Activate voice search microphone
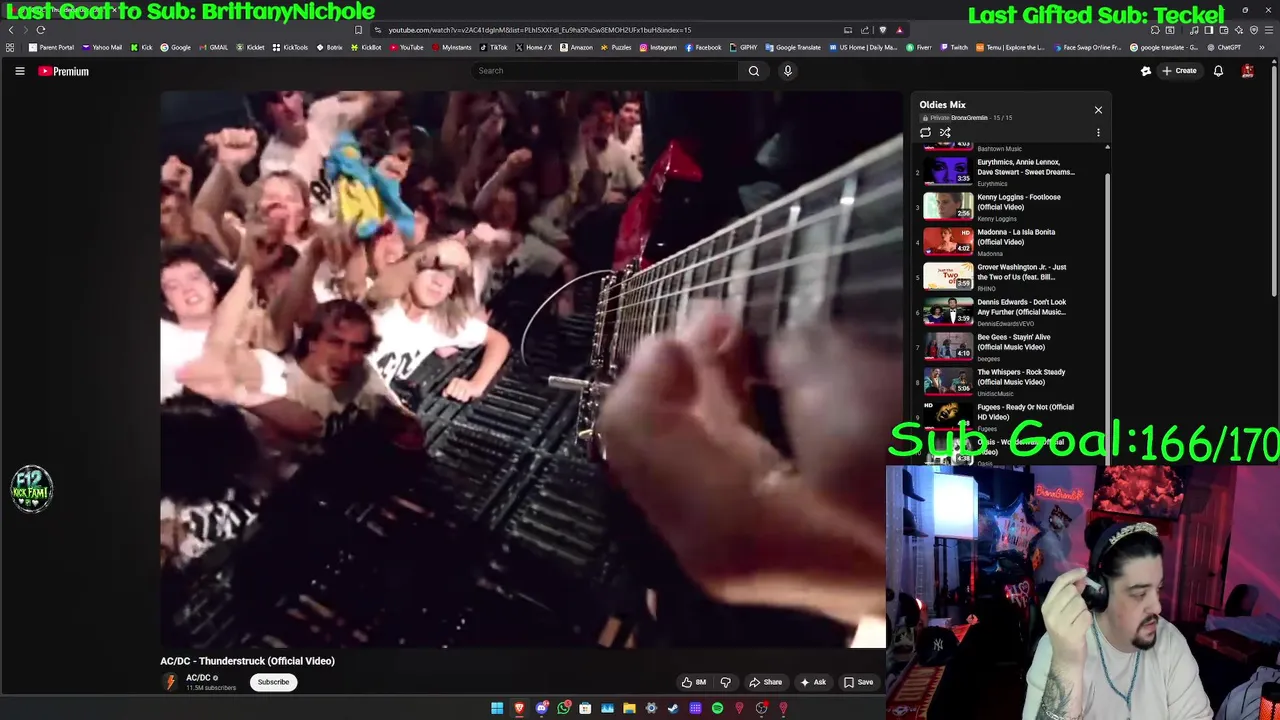Screen dimensions: 1280x720 pyautogui.click(x=788, y=71)
